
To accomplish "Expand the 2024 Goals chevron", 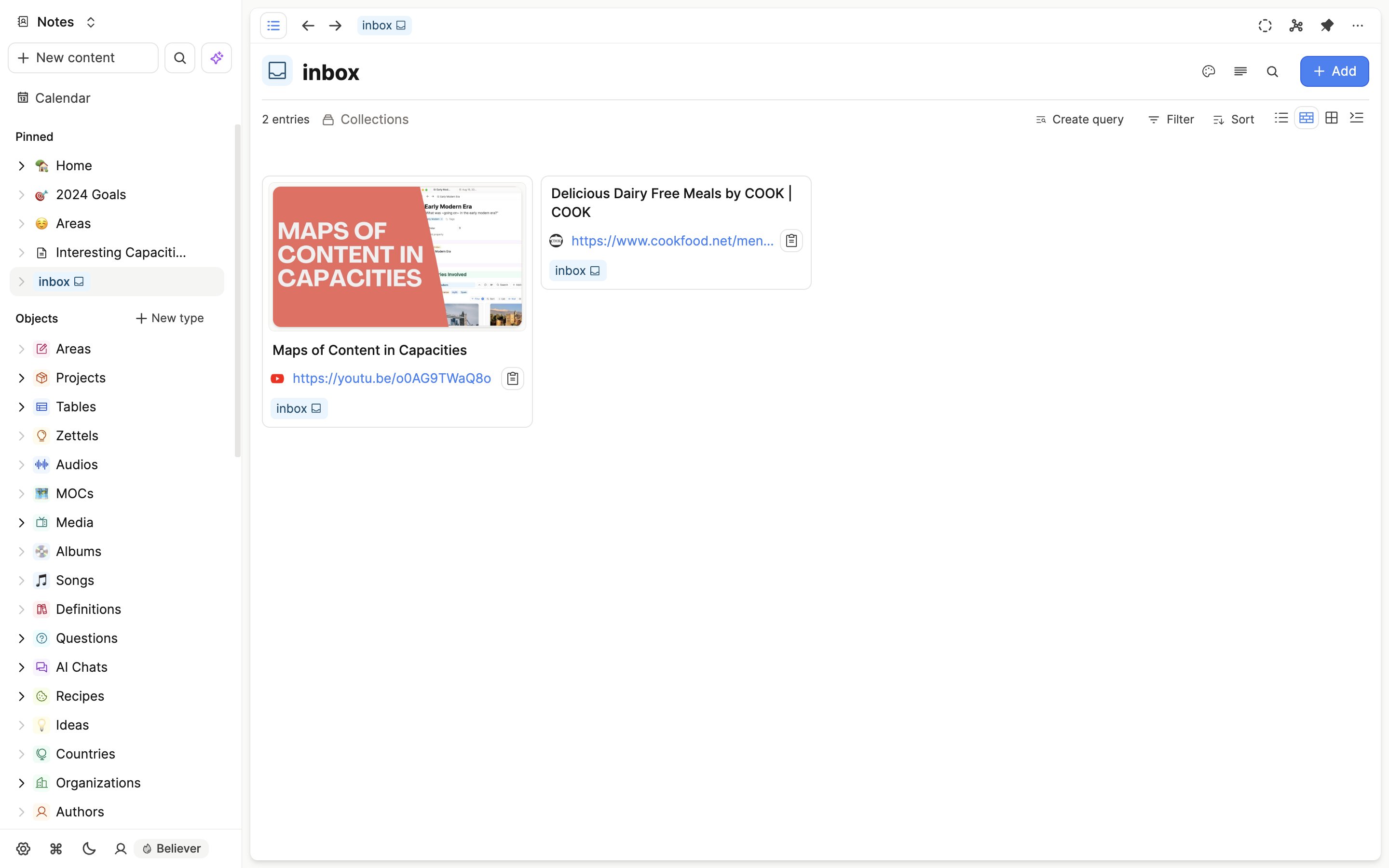I will pos(21,195).
